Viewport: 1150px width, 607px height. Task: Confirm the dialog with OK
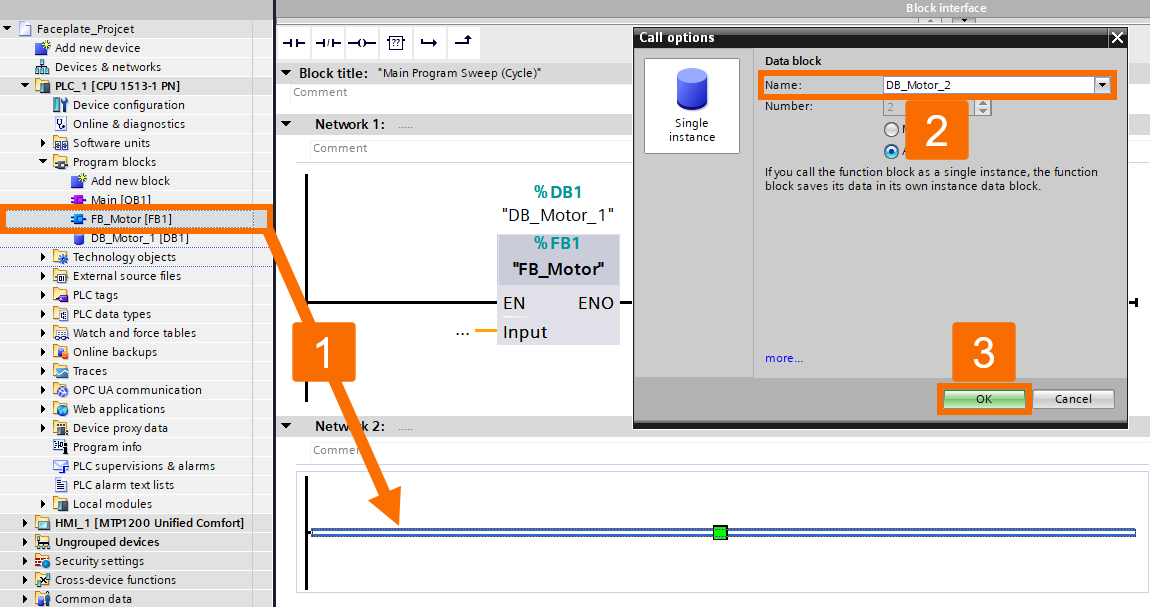[x=983, y=398]
